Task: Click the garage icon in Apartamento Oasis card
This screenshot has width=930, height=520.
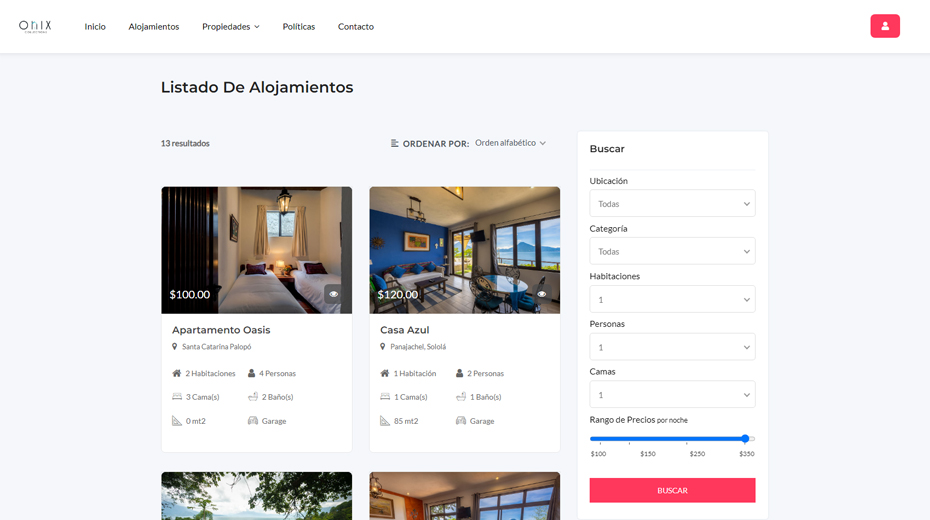Action: pos(253,420)
